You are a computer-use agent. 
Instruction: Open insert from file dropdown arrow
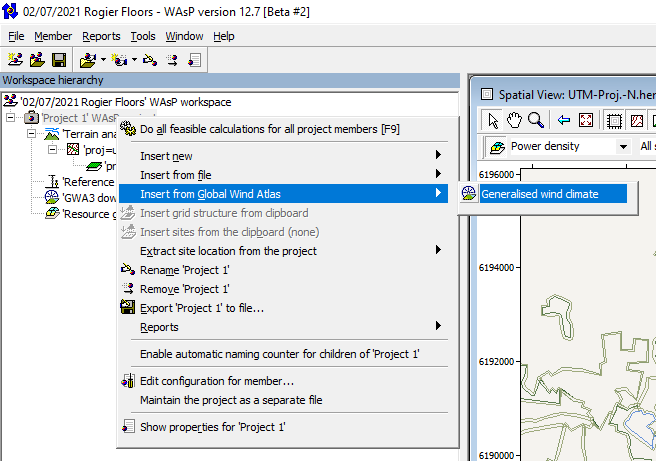point(103,60)
